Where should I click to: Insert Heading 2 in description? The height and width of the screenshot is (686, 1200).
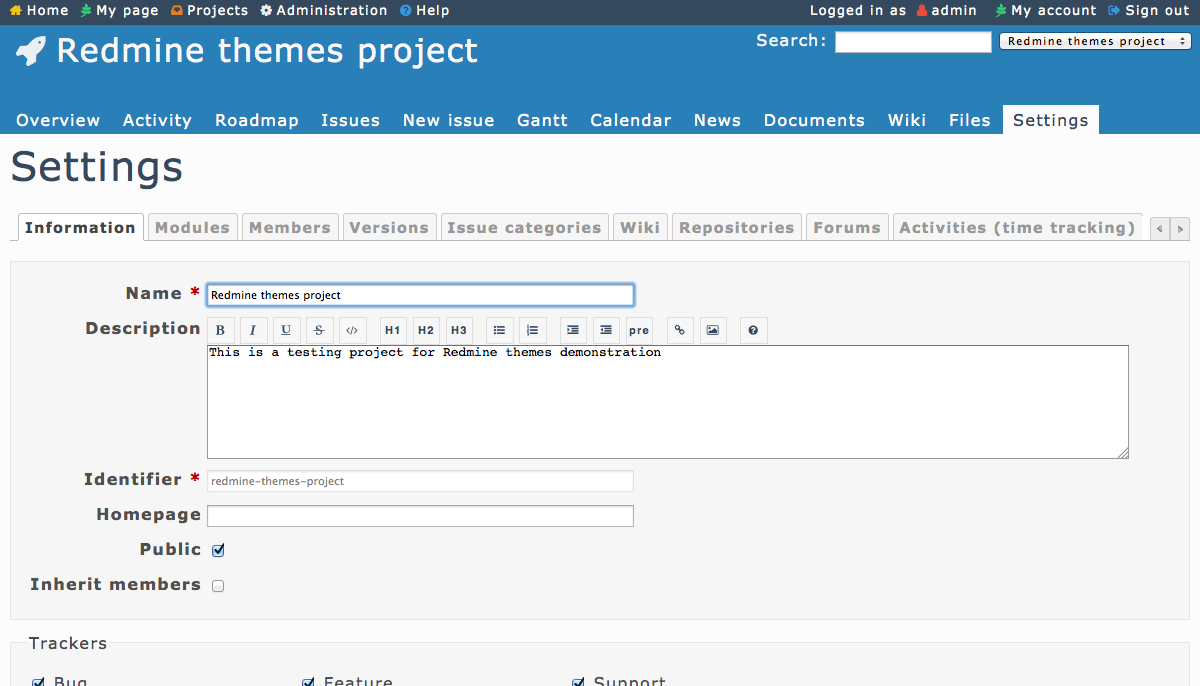pos(426,330)
